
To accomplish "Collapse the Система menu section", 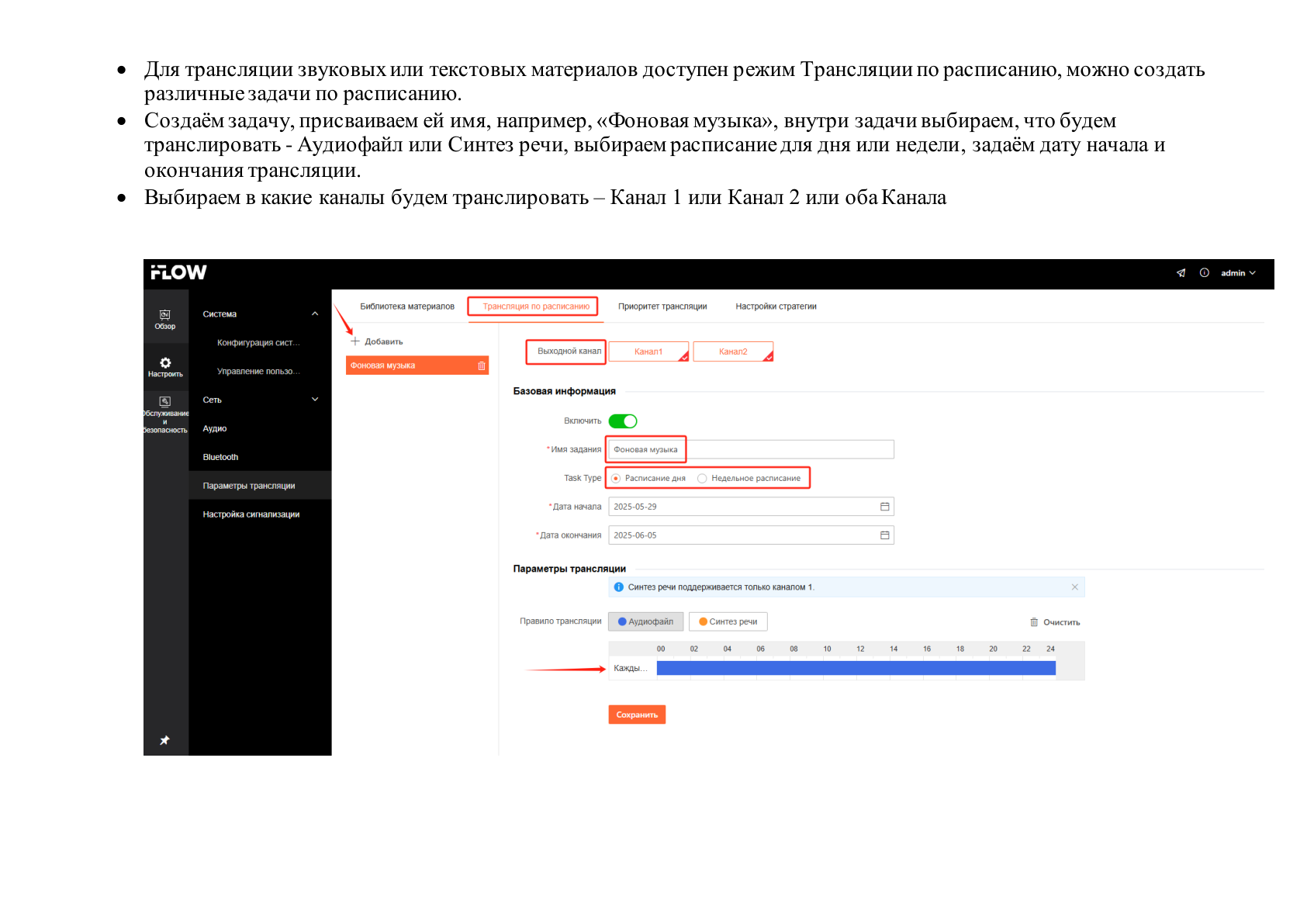I will [x=260, y=314].
